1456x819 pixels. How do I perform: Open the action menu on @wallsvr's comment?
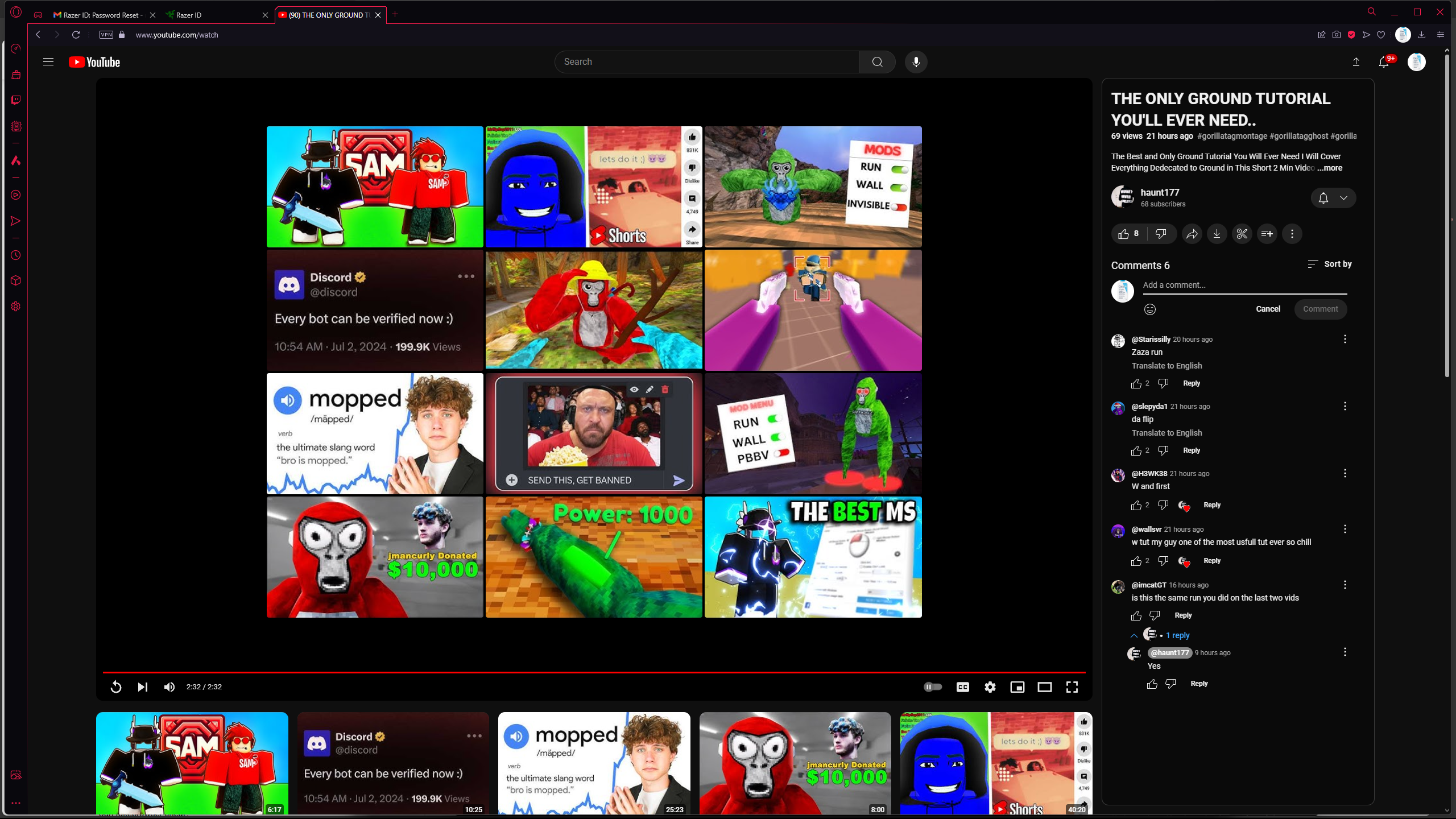click(1345, 530)
